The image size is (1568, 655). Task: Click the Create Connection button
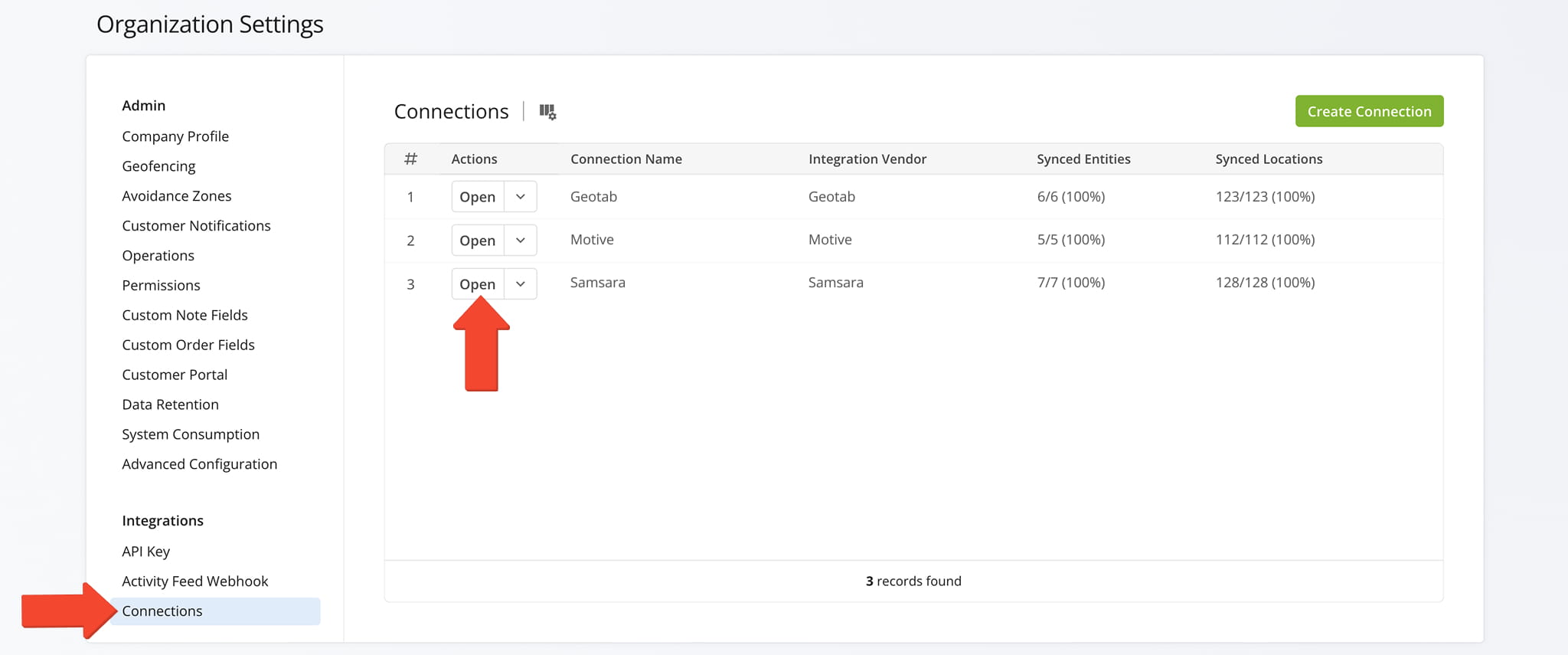(x=1369, y=111)
